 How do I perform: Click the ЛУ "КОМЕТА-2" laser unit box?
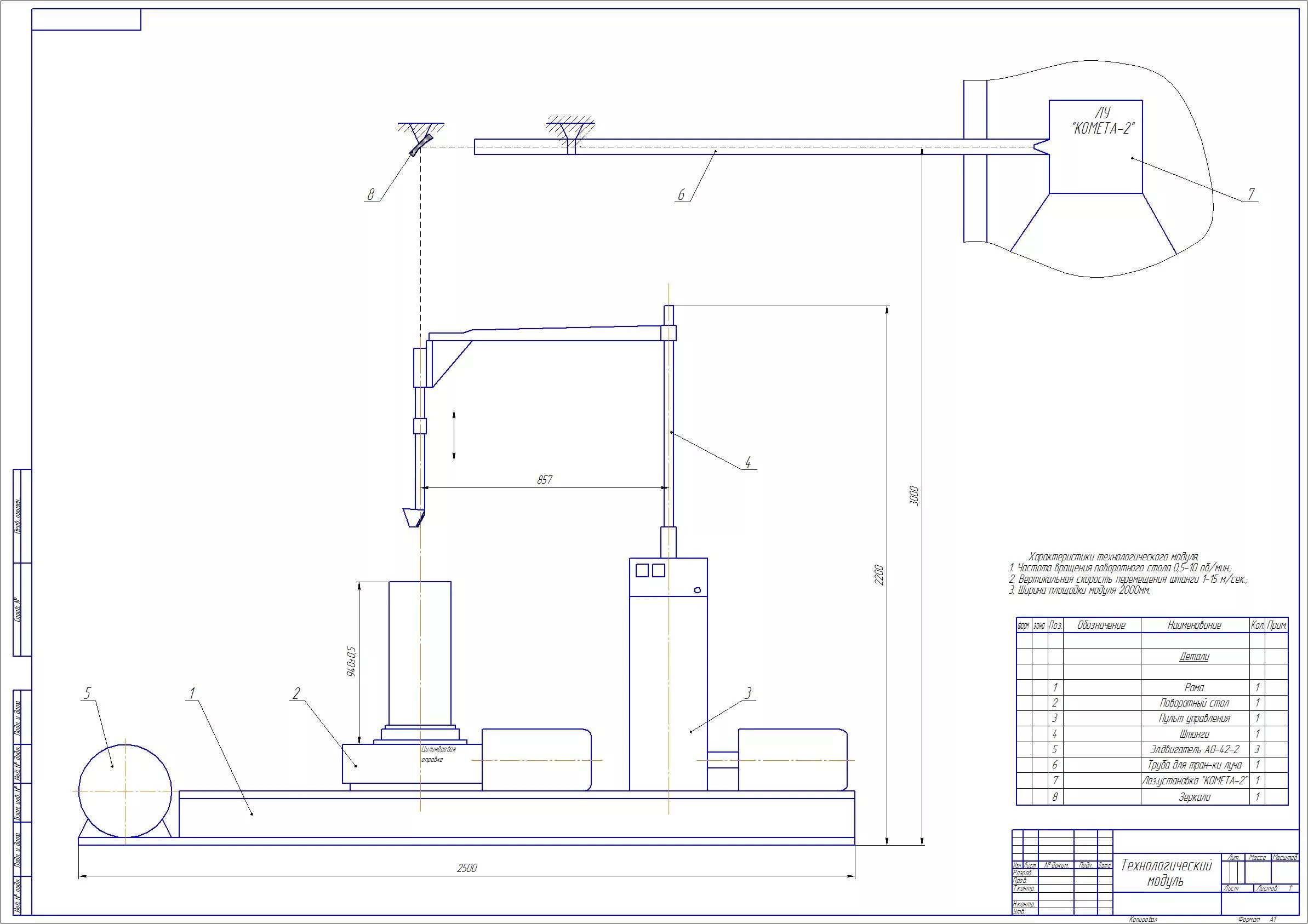point(1095,147)
